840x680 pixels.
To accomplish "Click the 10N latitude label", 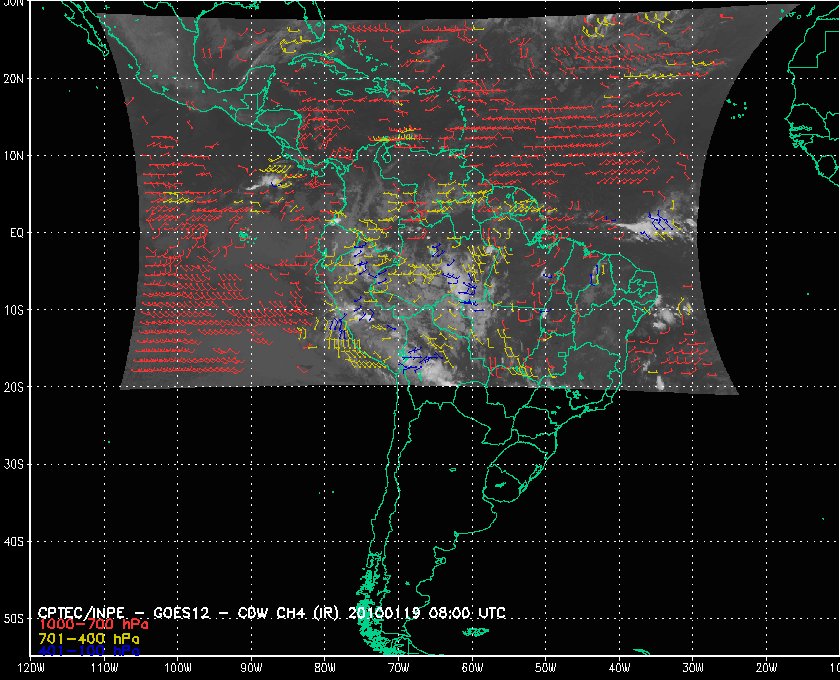I will click(x=14, y=155).
